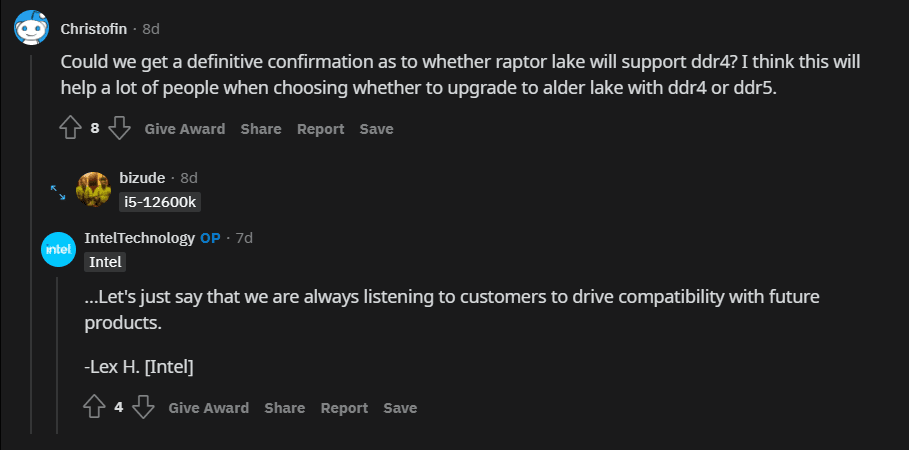The image size is (909, 450).
Task: Share the IntelTechnology reply
Action: click(285, 408)
